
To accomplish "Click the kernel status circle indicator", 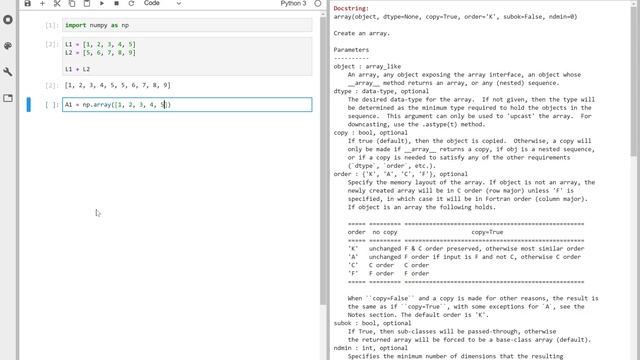I will 318,3.
